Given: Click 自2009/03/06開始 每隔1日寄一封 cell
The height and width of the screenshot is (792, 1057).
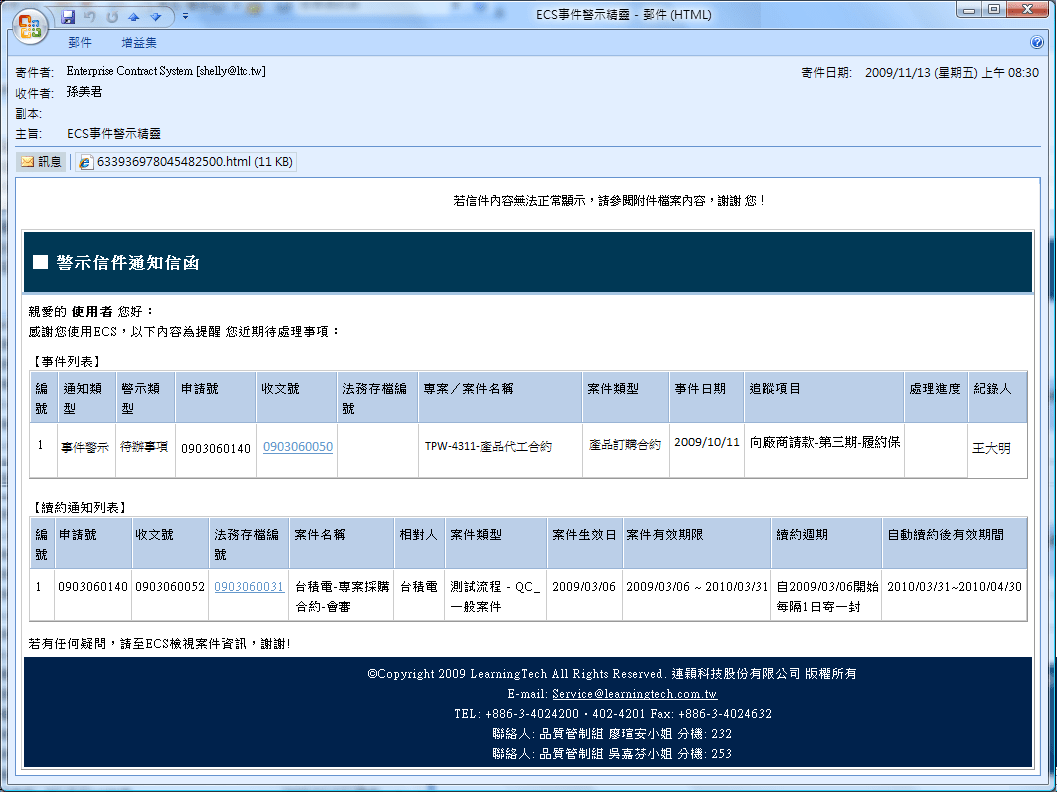Looking at the screenshot, I should (x=827, y=597).
